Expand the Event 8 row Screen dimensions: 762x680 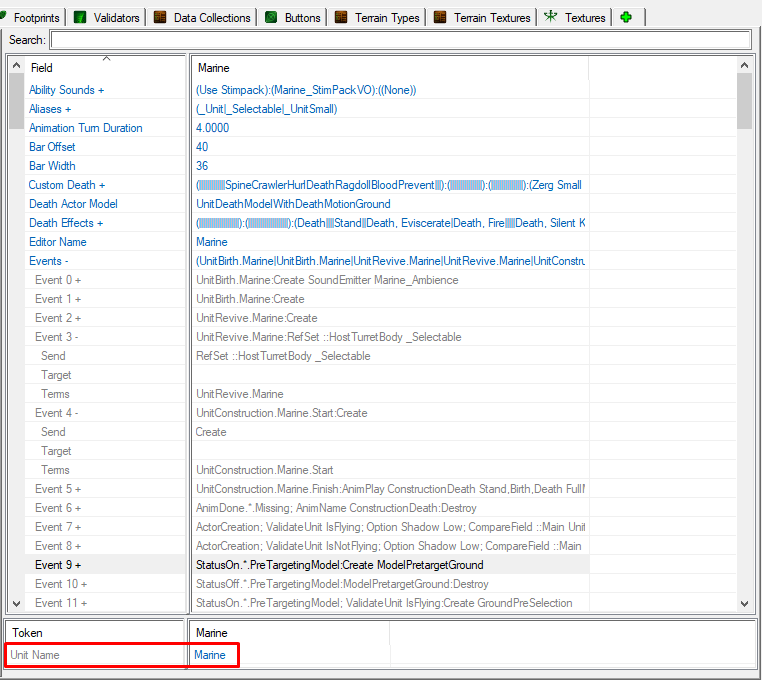point(78,546)
